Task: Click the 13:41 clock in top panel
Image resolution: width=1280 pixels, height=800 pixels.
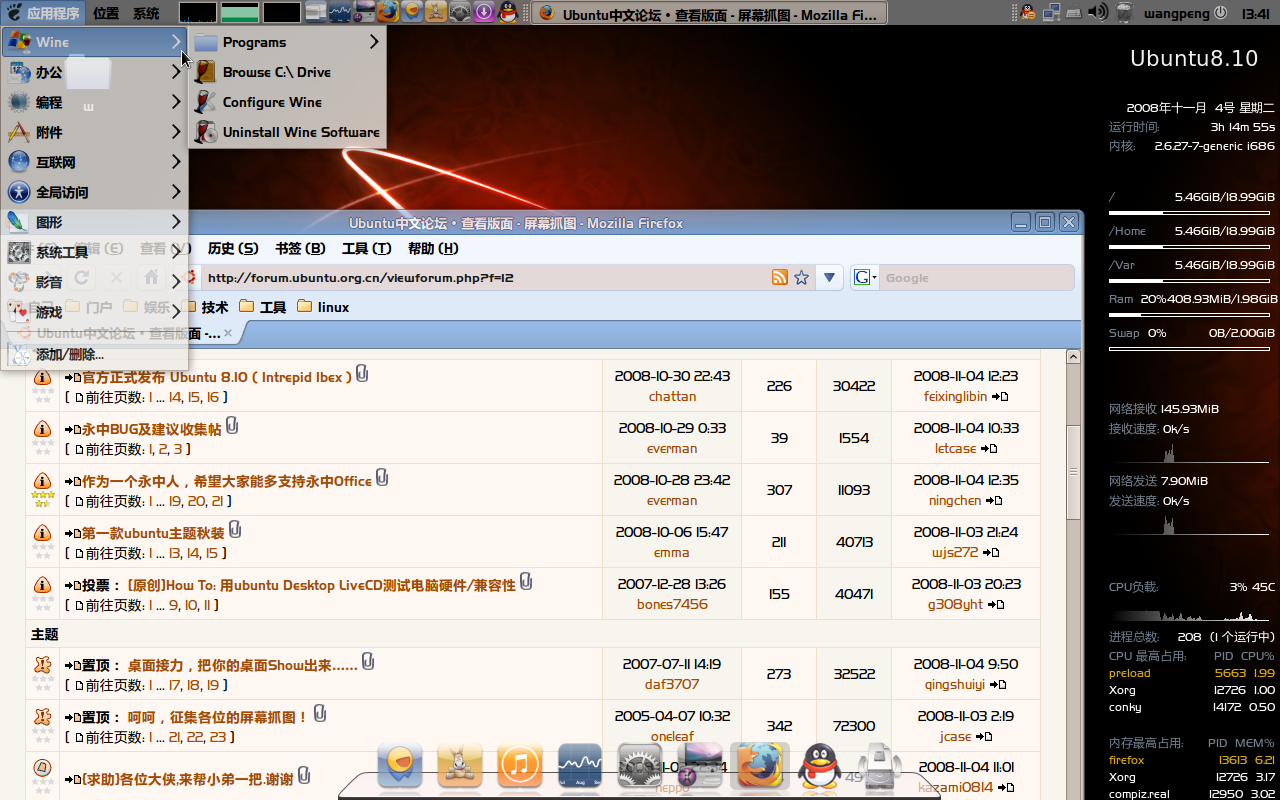Action: point(1255,14)
